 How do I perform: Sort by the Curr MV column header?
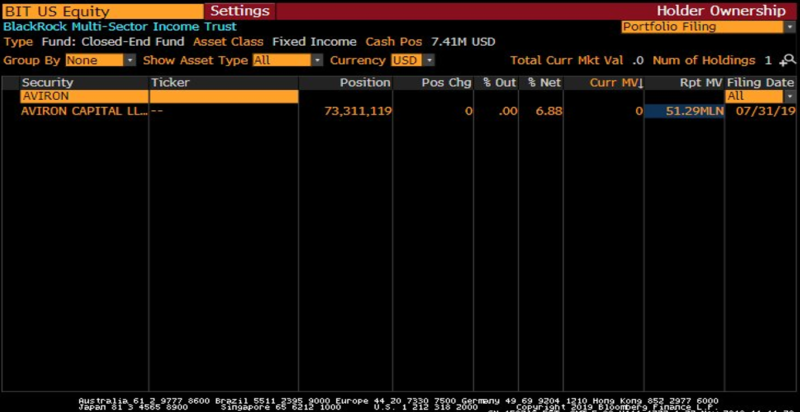point(604,83)
